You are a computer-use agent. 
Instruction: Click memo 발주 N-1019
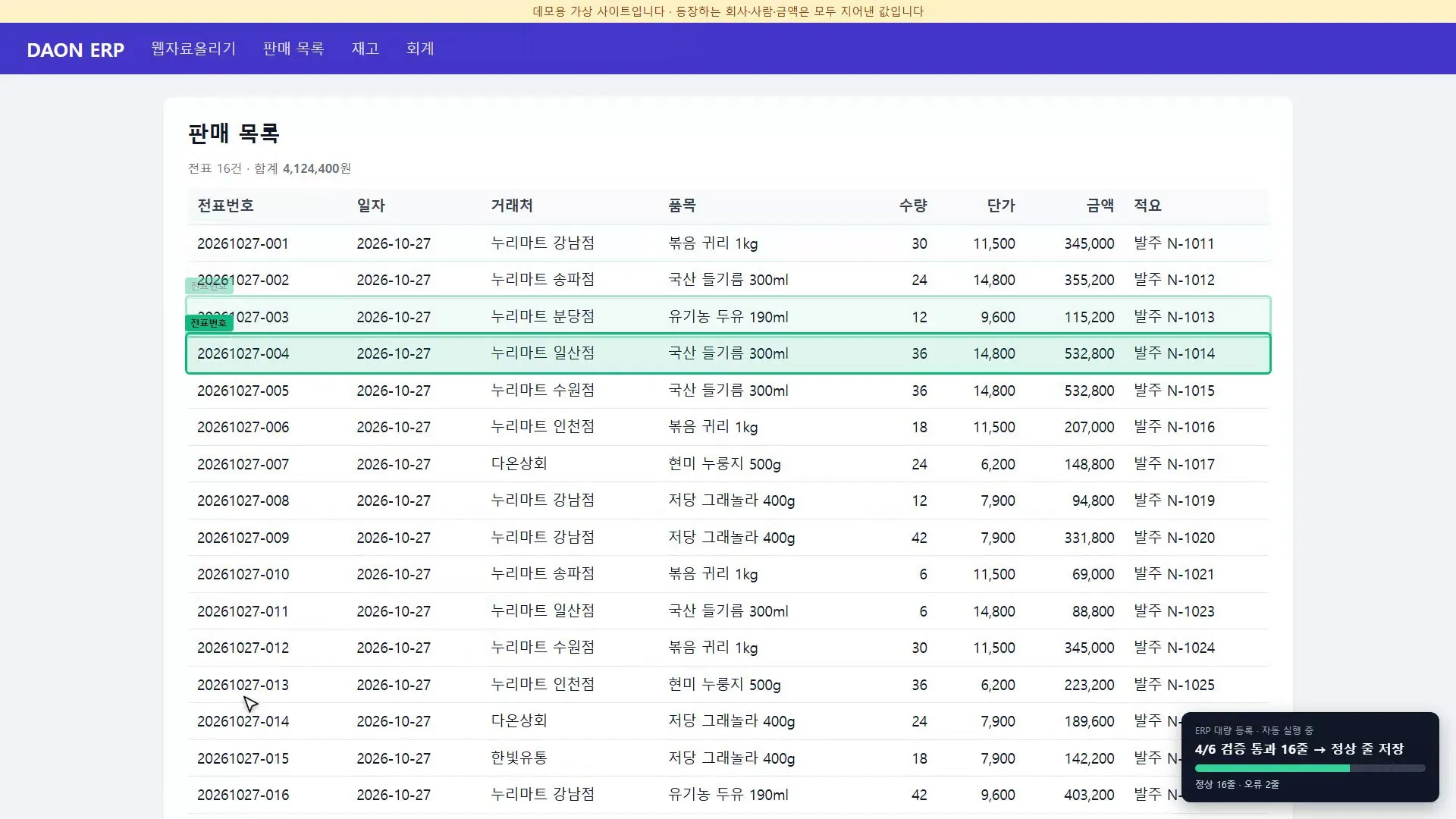[x=1174, y=500]
